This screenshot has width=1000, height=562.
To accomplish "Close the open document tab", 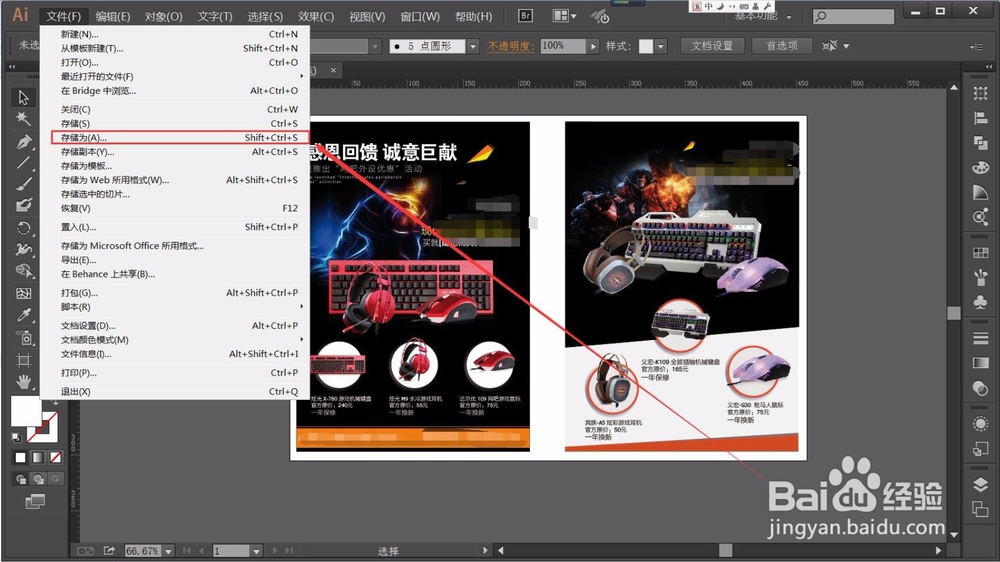I will [x=334, y=70].
